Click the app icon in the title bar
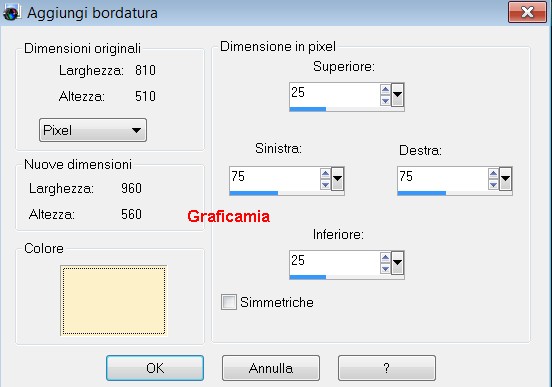Image resolution: width=552 pixels, height=387 pixels. pos(12,12)
